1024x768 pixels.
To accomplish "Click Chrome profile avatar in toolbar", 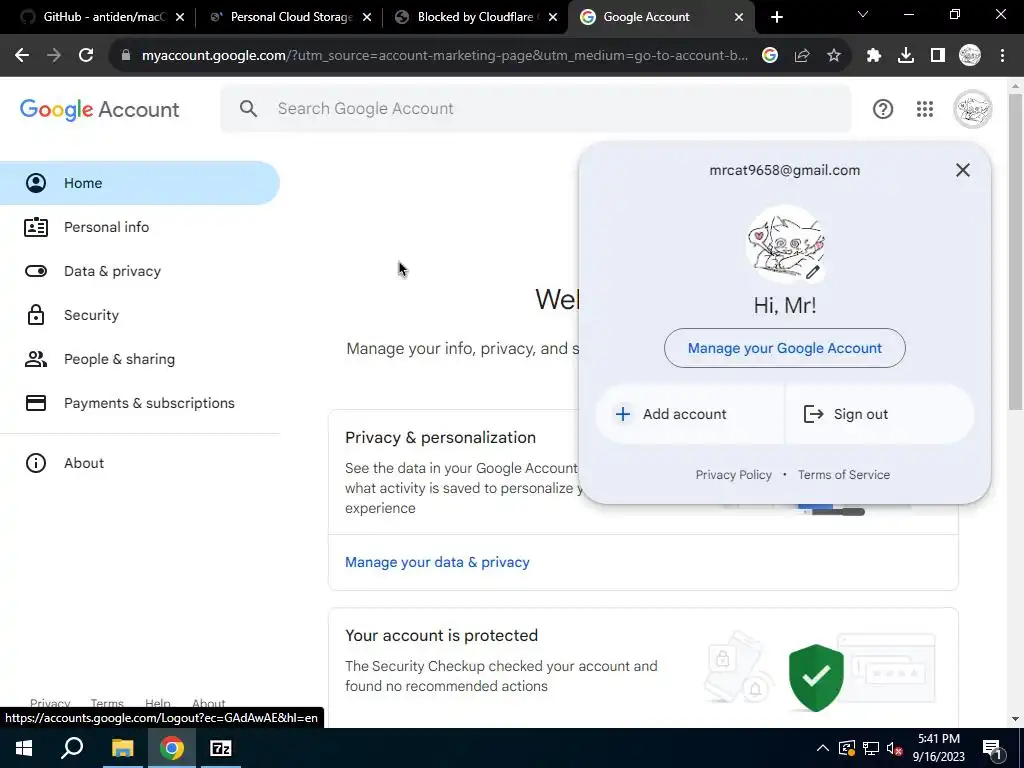I will click(x=970, y=56).
